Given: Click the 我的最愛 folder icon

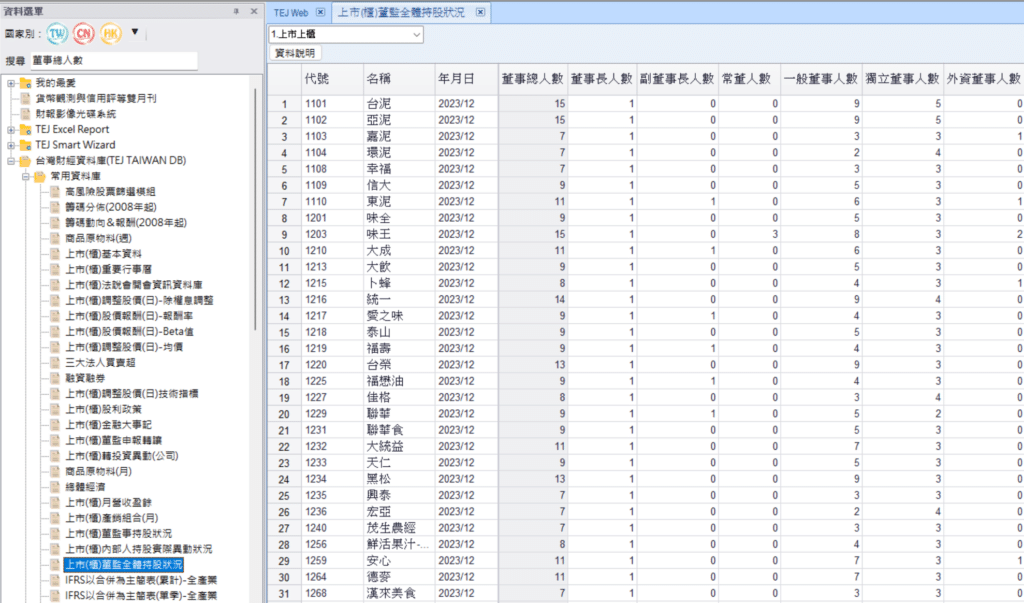Looking at the screenshot, I should pos(25,83).
